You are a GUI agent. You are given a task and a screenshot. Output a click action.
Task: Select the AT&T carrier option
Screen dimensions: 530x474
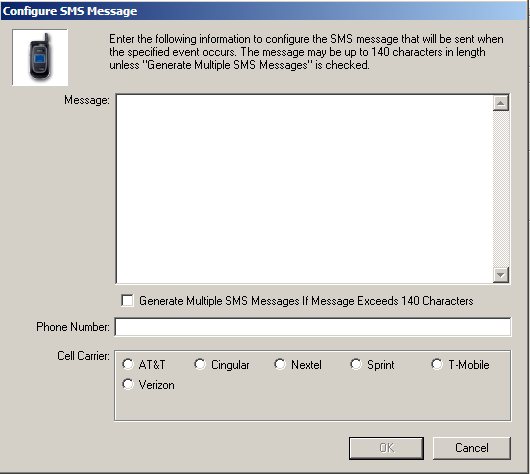coord(128,364)
